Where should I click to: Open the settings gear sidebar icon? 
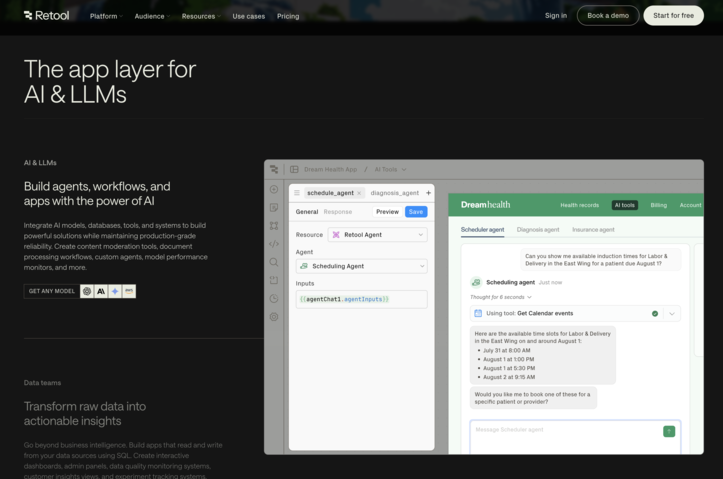274,317
